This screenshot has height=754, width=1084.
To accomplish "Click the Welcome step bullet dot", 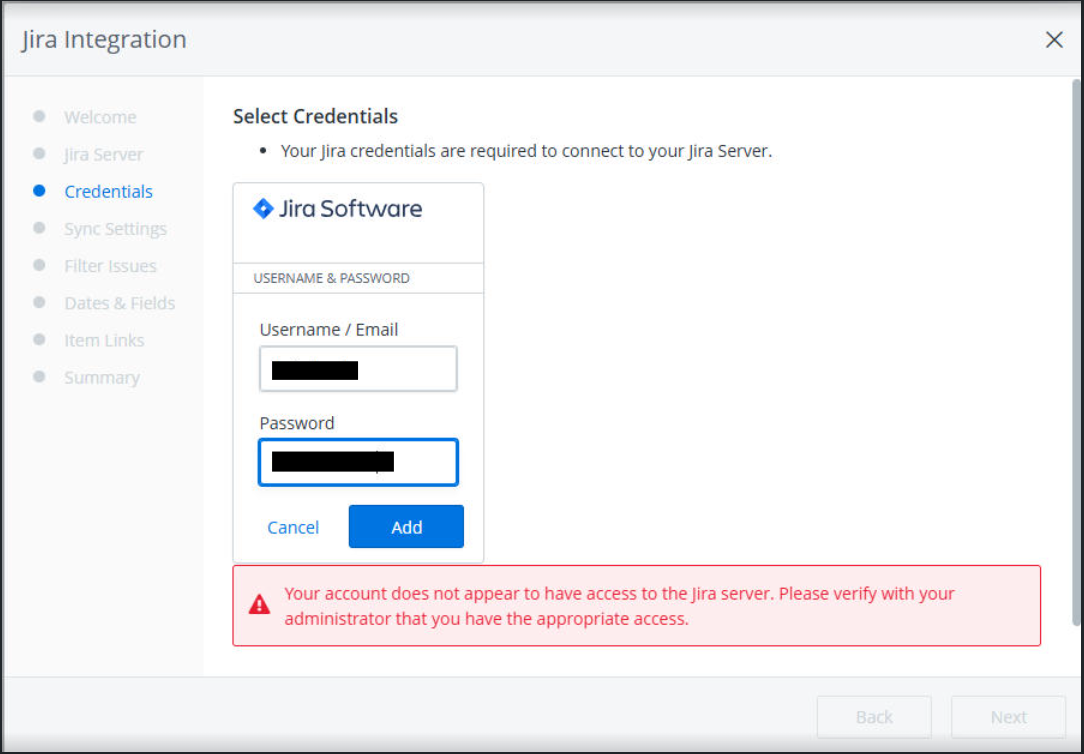I will [40, 116].
